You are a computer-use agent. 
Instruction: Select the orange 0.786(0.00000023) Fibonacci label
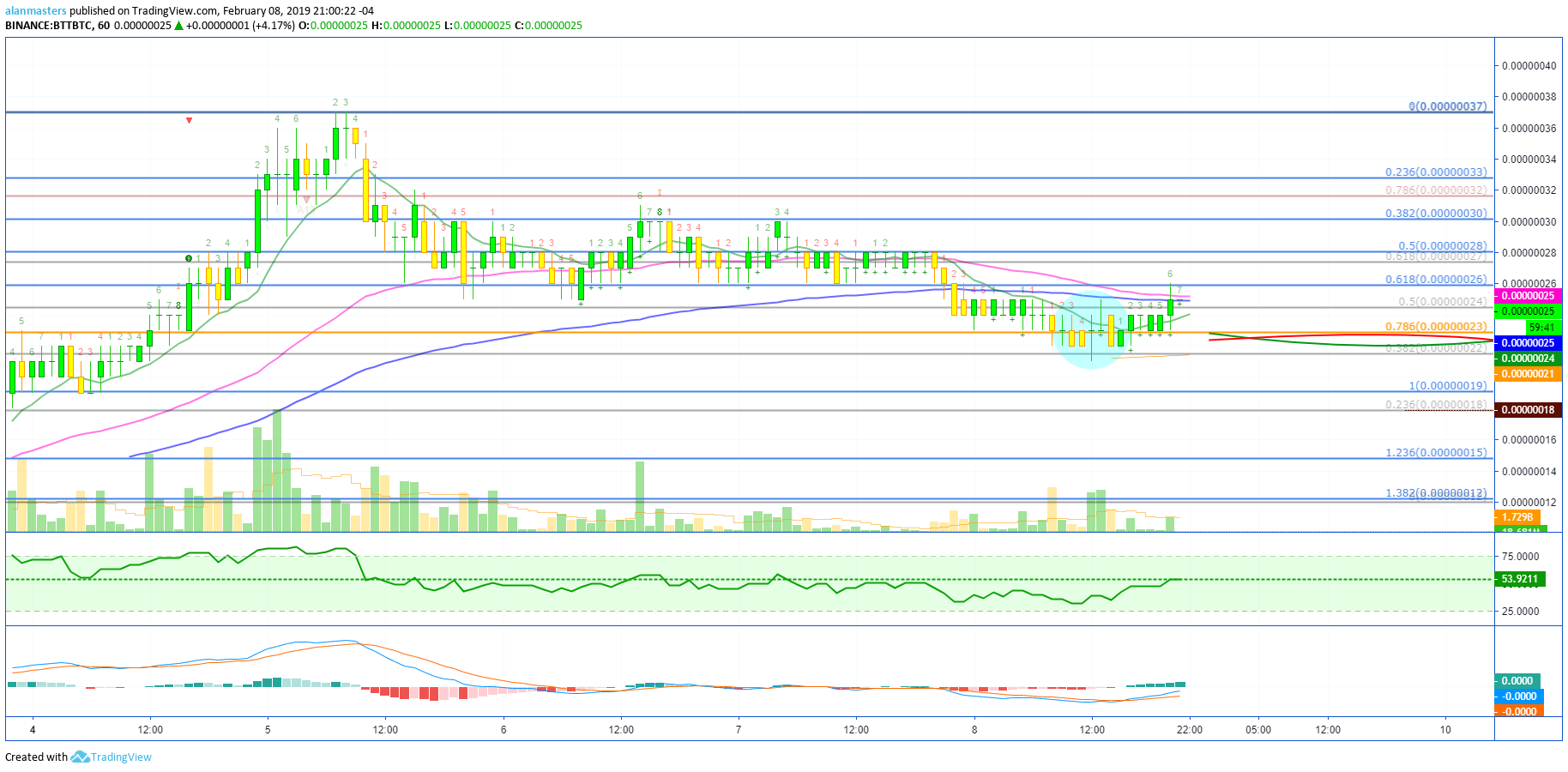(x=1436, y=327)
